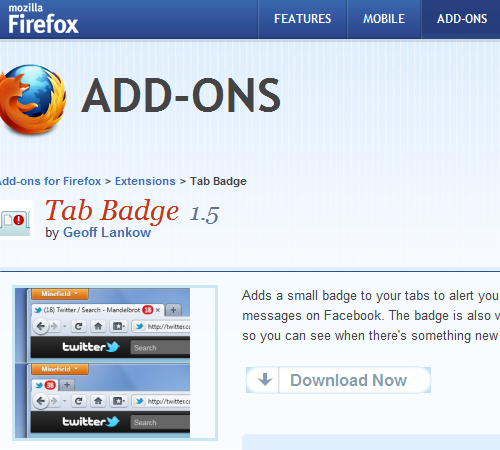Click the download arrow icon
The image size is (500, 450).
265,380
